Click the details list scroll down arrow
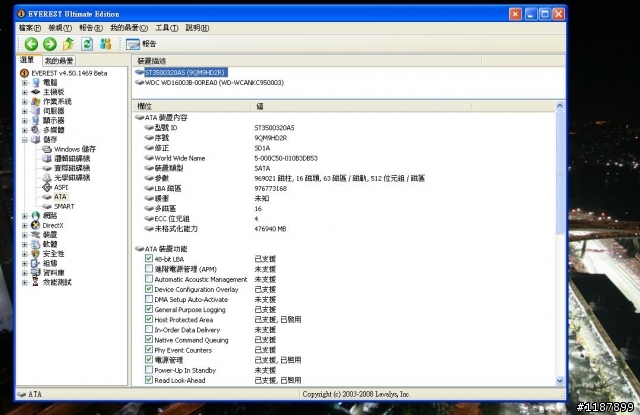 (x=560, y=381)
